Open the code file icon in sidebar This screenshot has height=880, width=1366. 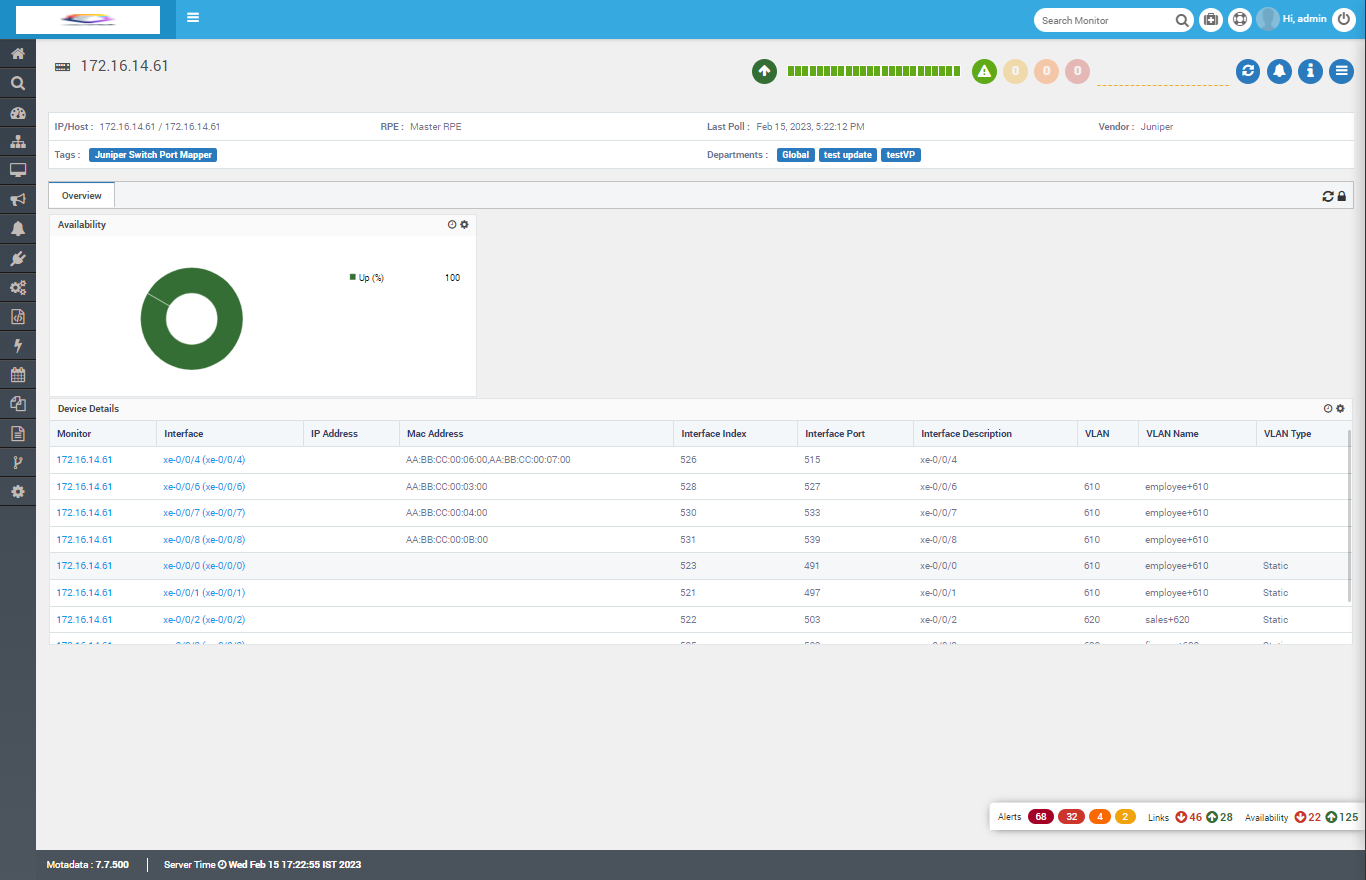click(x=18, y=316)
